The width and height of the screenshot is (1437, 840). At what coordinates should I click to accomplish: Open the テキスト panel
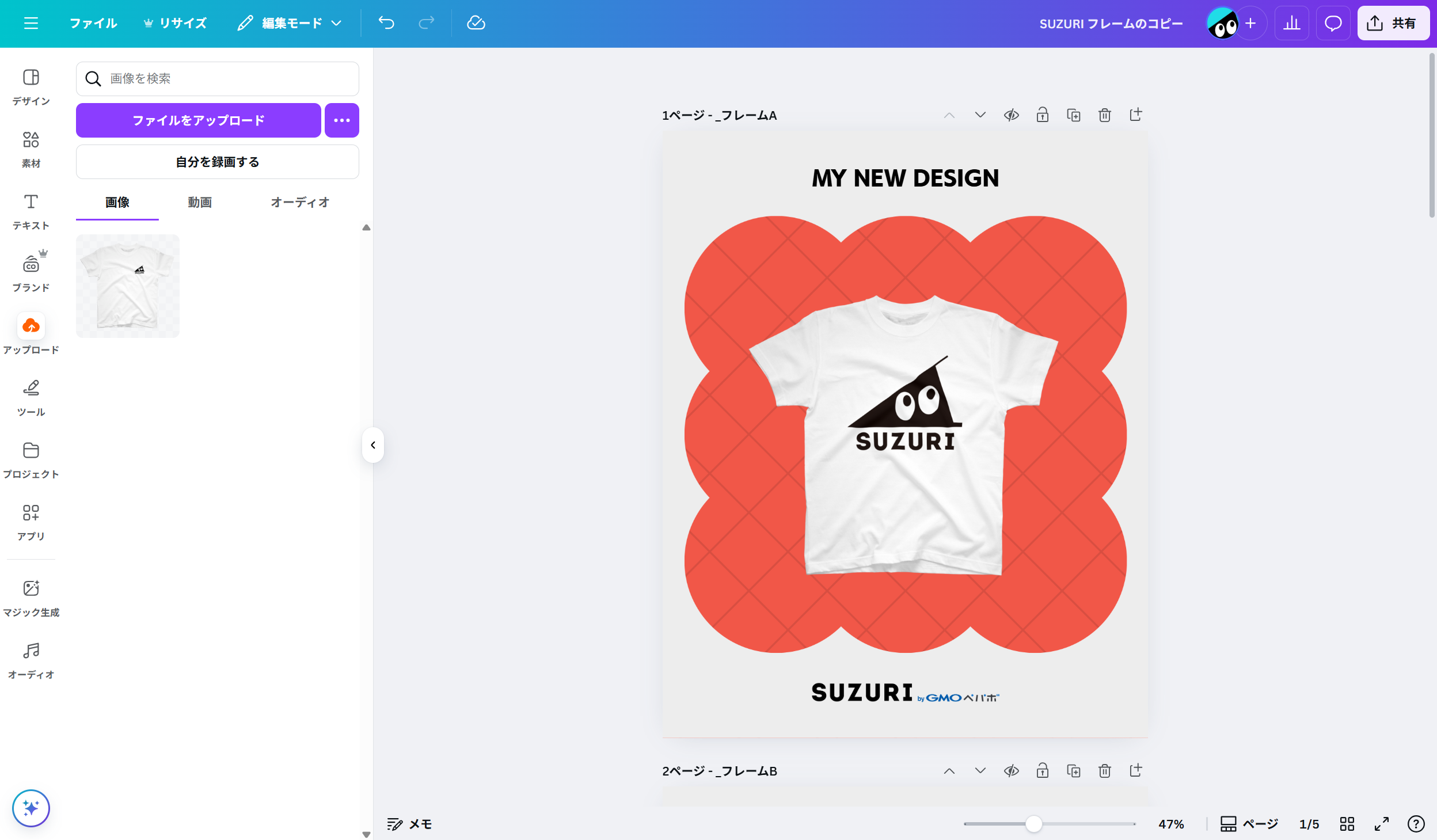click(x=31, y=211)
